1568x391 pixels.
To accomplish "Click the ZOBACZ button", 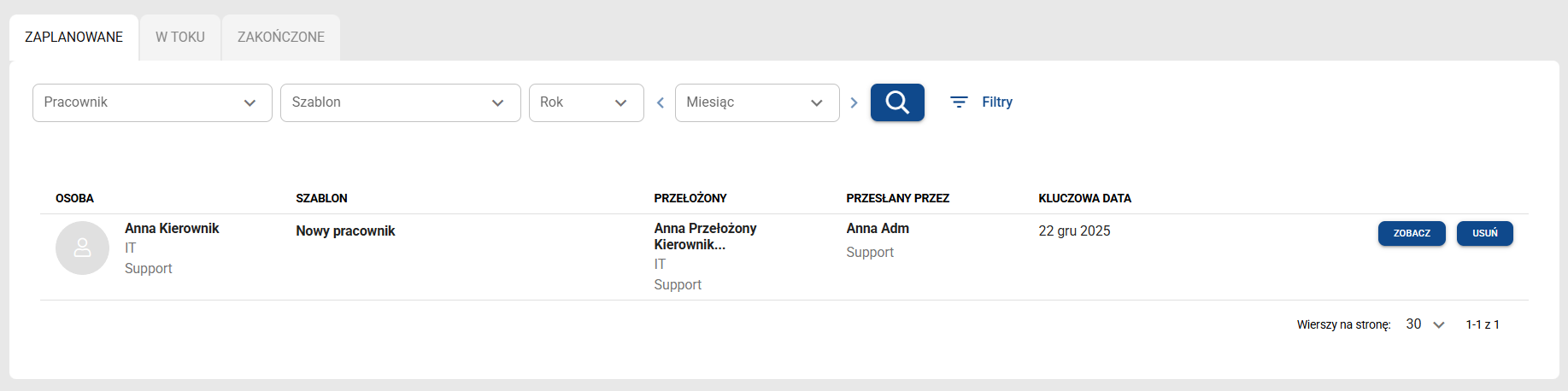I will tap(1412, 233).
